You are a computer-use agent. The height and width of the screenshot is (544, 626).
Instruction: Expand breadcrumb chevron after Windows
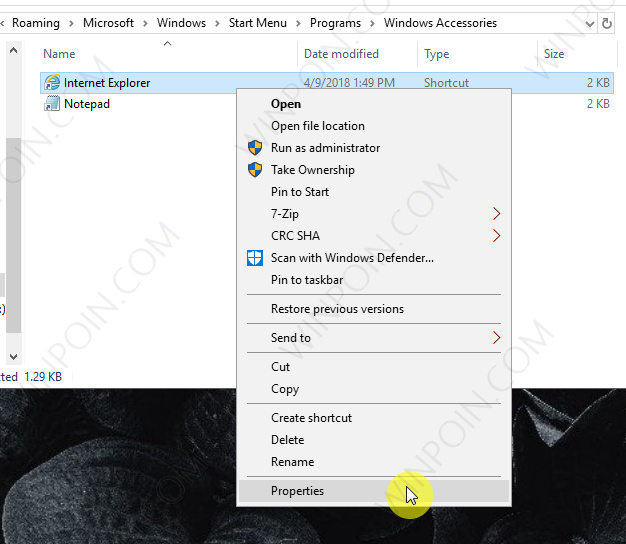click(x=218, y=24)
